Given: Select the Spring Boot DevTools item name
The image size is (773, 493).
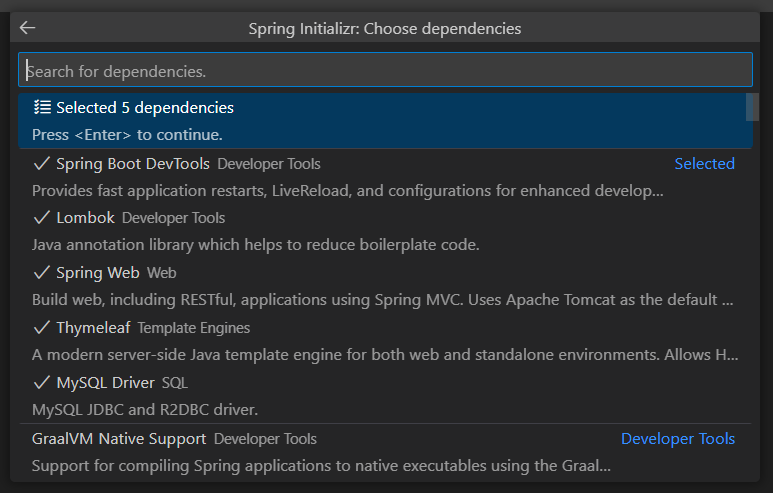Looking at the screenshot, I should (x=133, y=164).
